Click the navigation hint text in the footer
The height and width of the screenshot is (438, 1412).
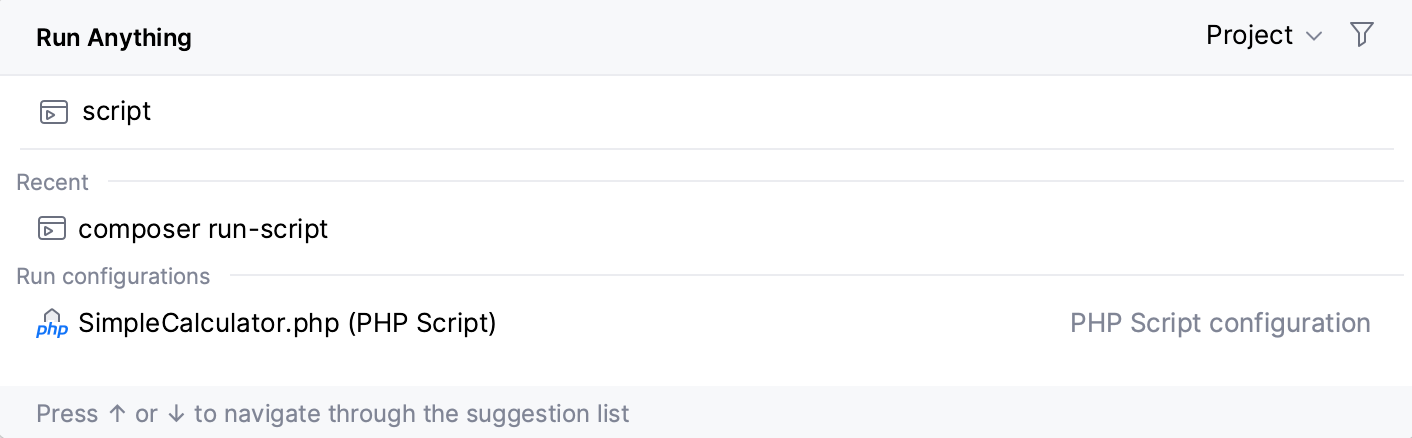coord(333,414)
